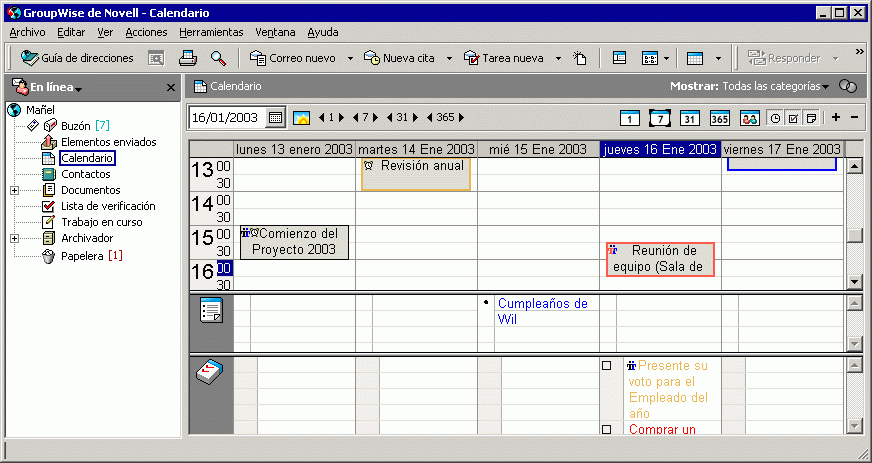Viewport: 872px width, 463px height.
Task: Toggle the notes display button
Action: click(x=811, y=118)
